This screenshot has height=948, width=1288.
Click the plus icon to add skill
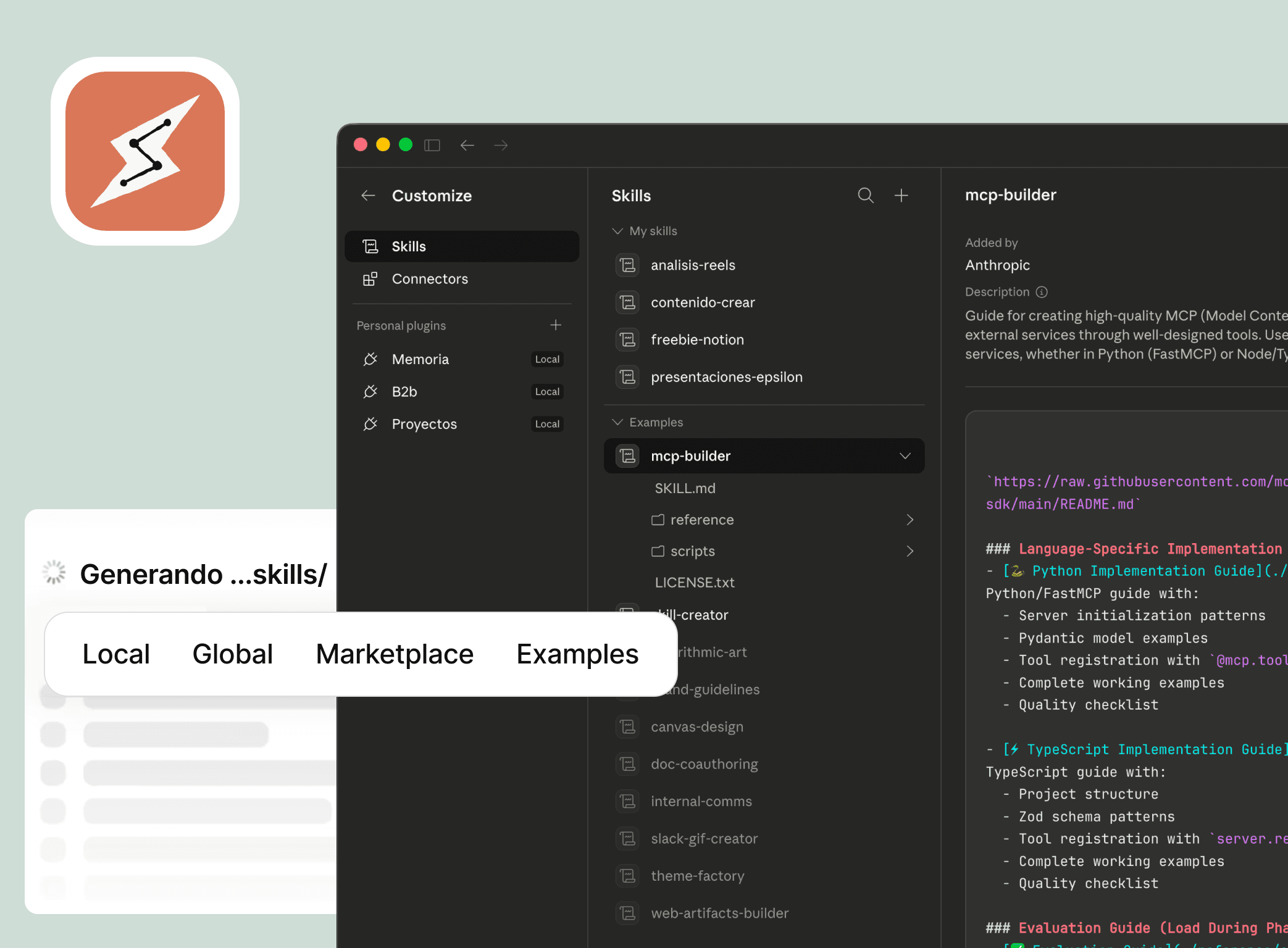901,196
